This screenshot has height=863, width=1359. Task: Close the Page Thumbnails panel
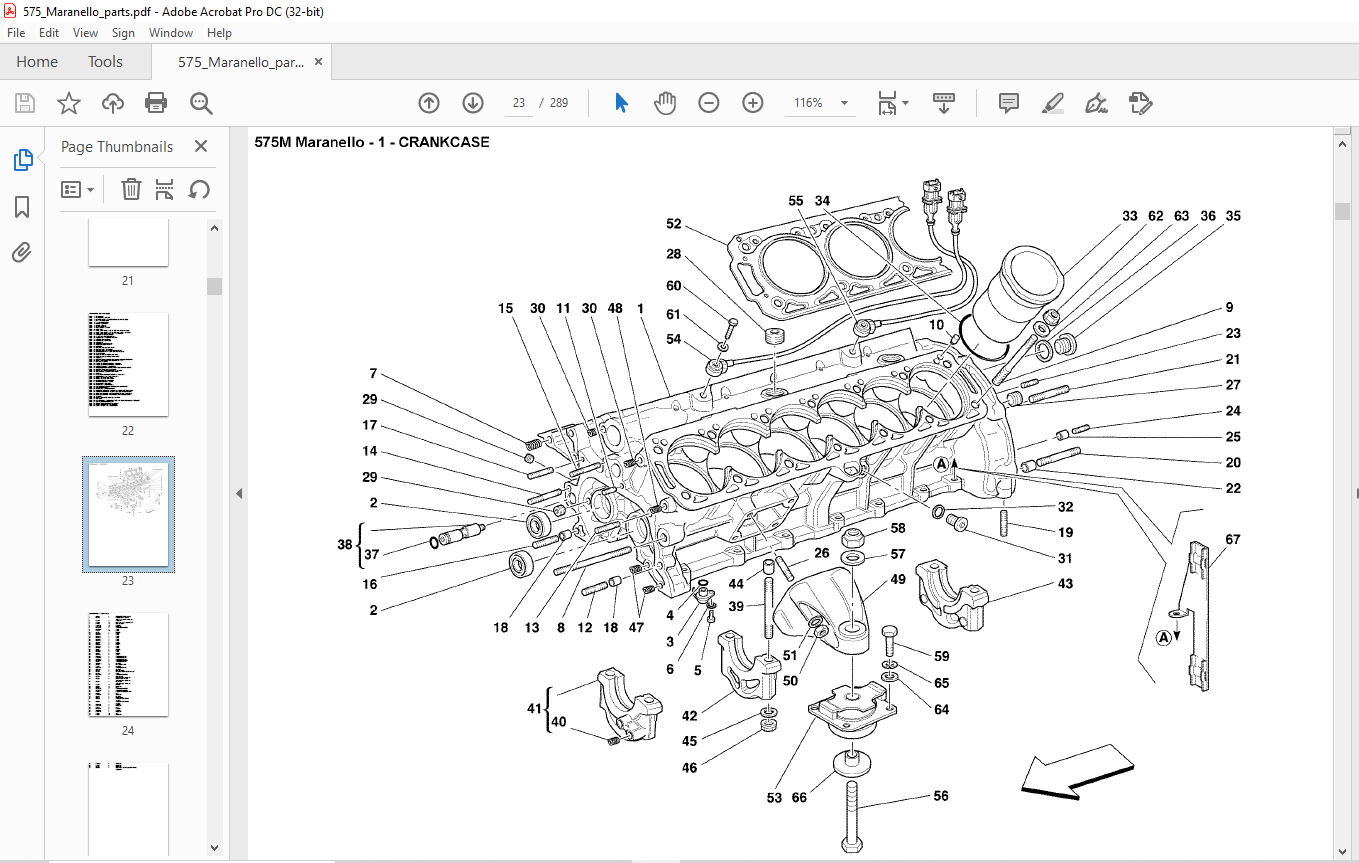coord(201,146)
